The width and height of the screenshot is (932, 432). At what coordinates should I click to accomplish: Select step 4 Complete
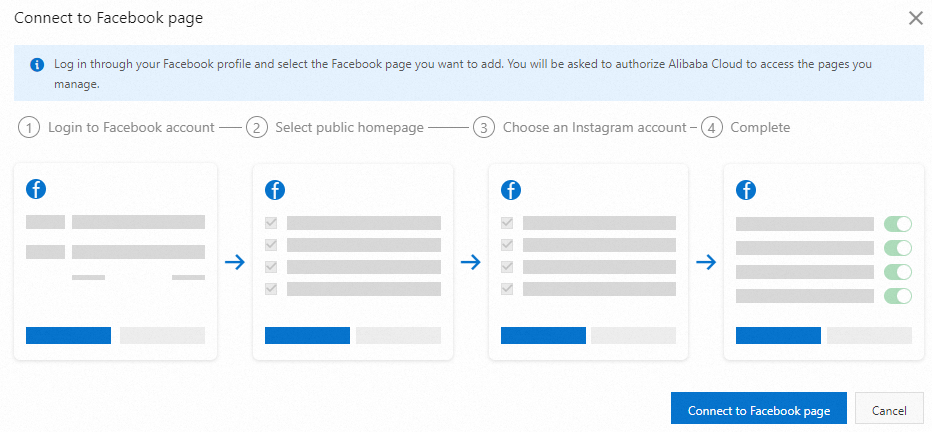click(746, 128)
